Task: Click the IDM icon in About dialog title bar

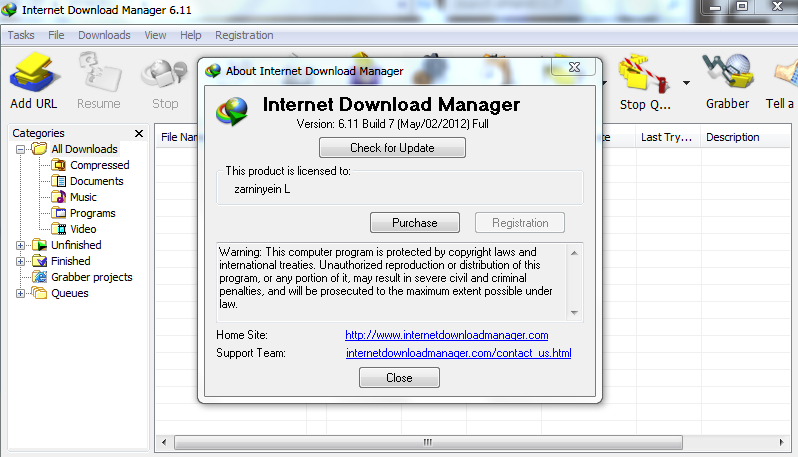Action: (x=213, y=71)
